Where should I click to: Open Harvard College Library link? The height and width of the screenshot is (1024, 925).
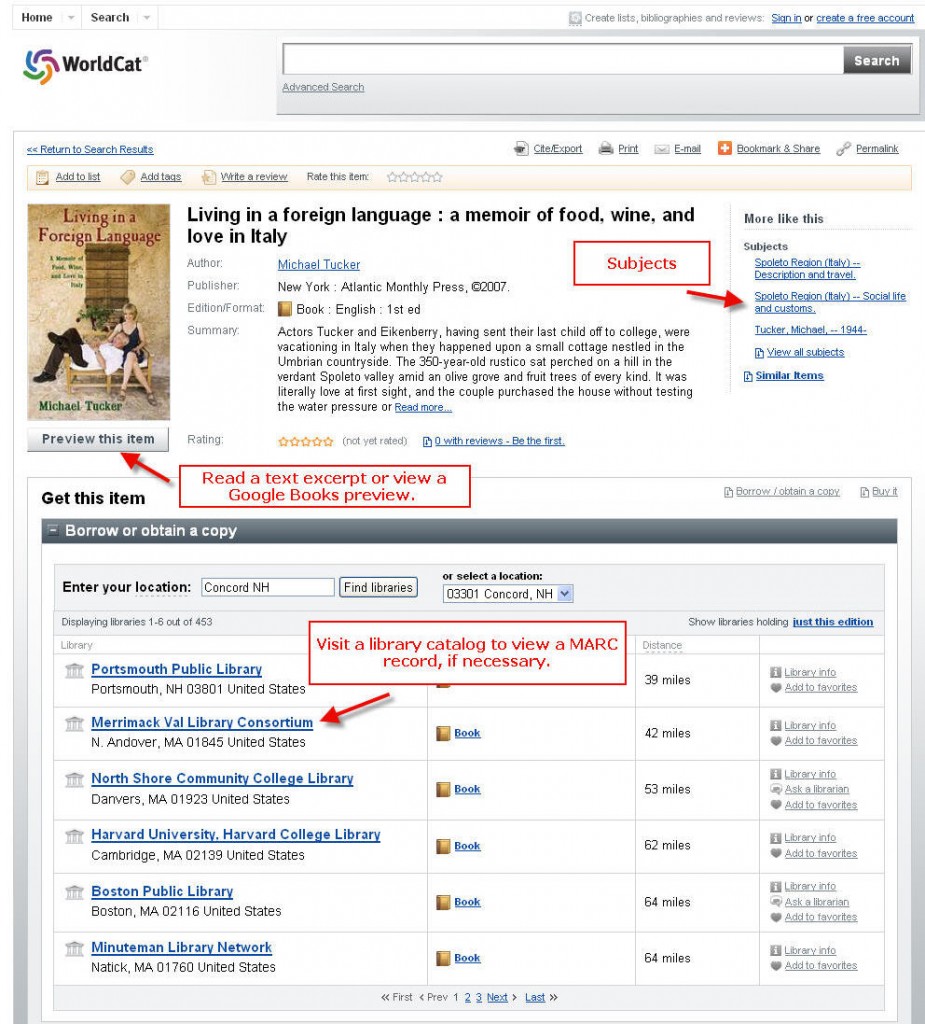(x=236, y=835)
